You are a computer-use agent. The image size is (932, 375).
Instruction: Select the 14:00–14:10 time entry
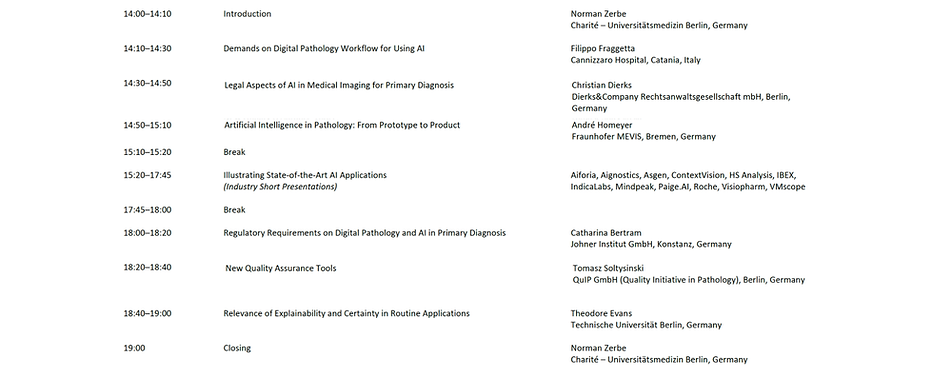(147, 14)
